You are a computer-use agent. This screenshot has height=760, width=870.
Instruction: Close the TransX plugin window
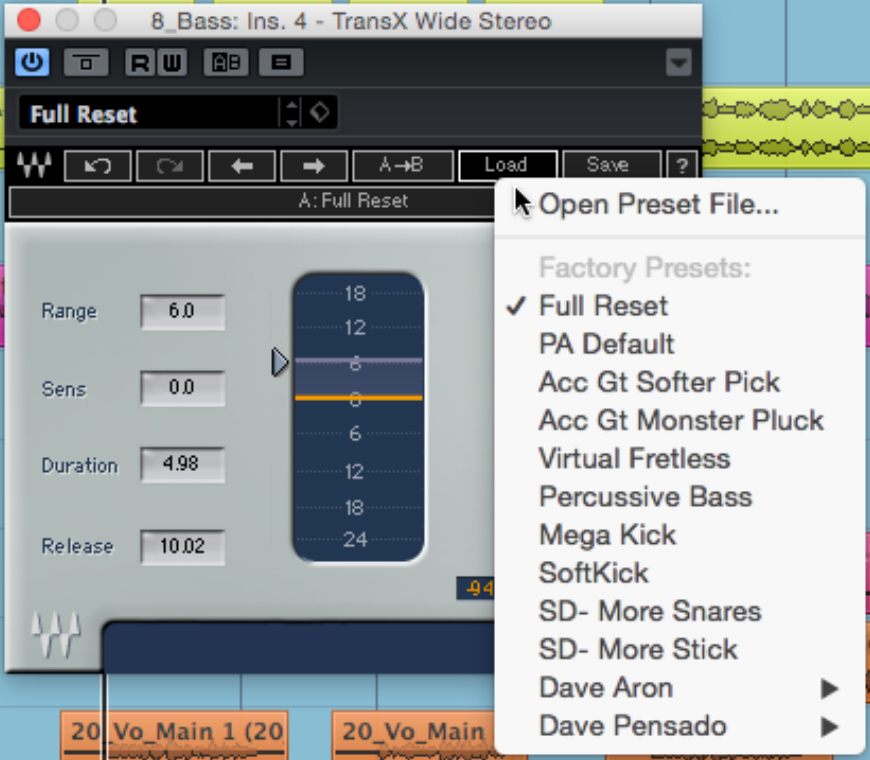pyautogui.click(x=29, y=21)
